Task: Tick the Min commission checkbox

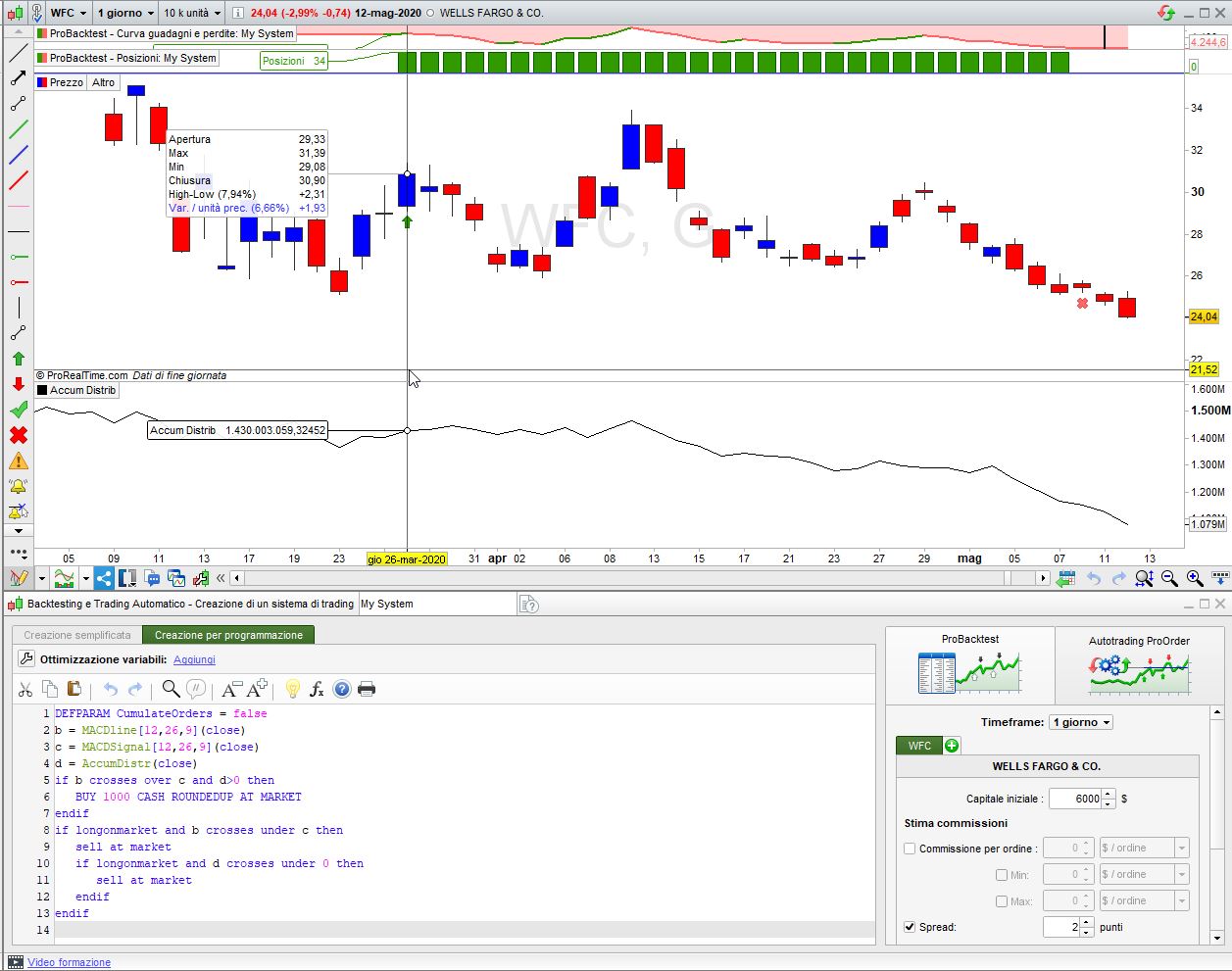Action: 1002,875
